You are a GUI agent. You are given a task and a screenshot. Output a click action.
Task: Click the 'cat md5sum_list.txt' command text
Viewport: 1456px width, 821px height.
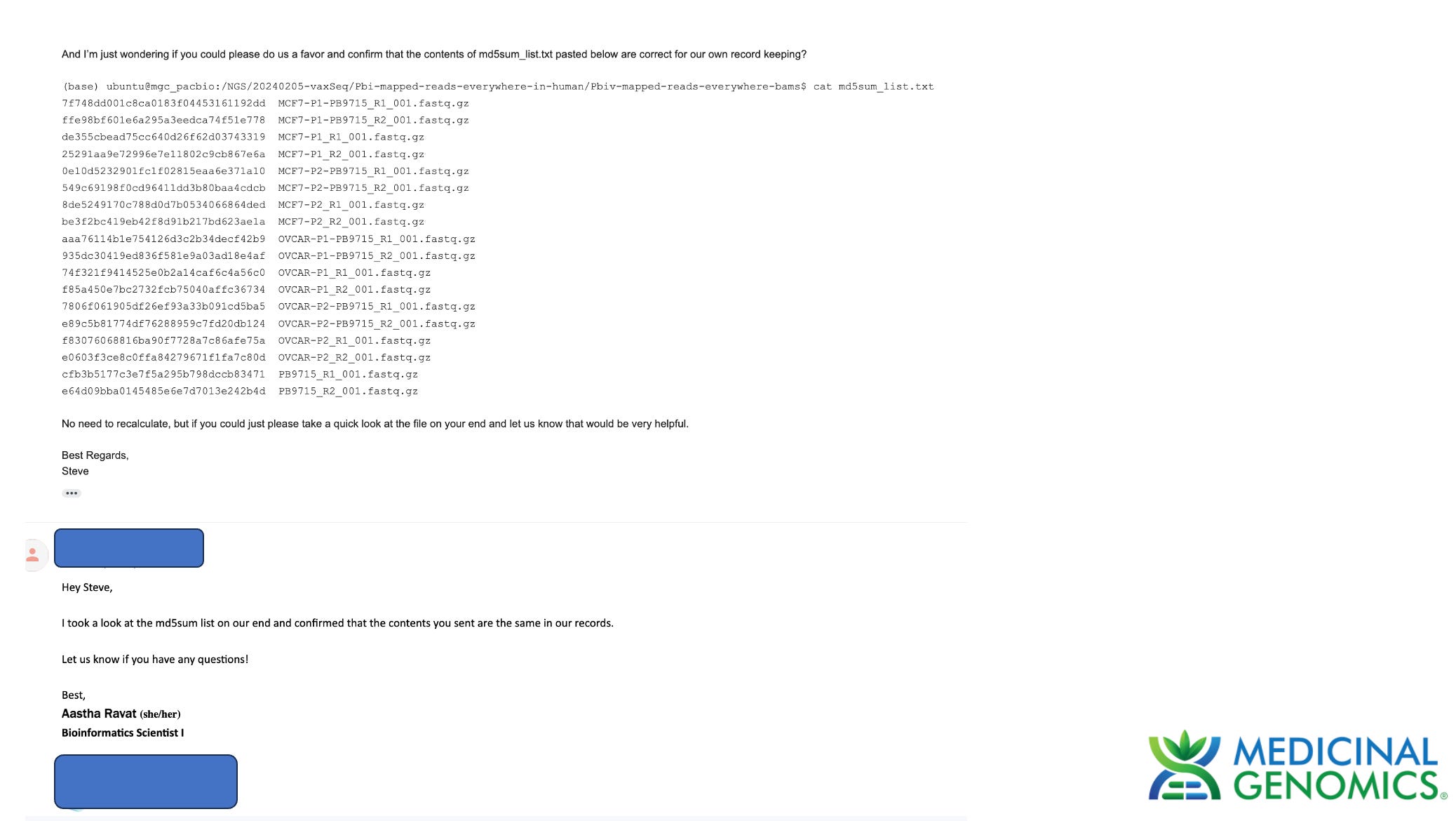873,86
